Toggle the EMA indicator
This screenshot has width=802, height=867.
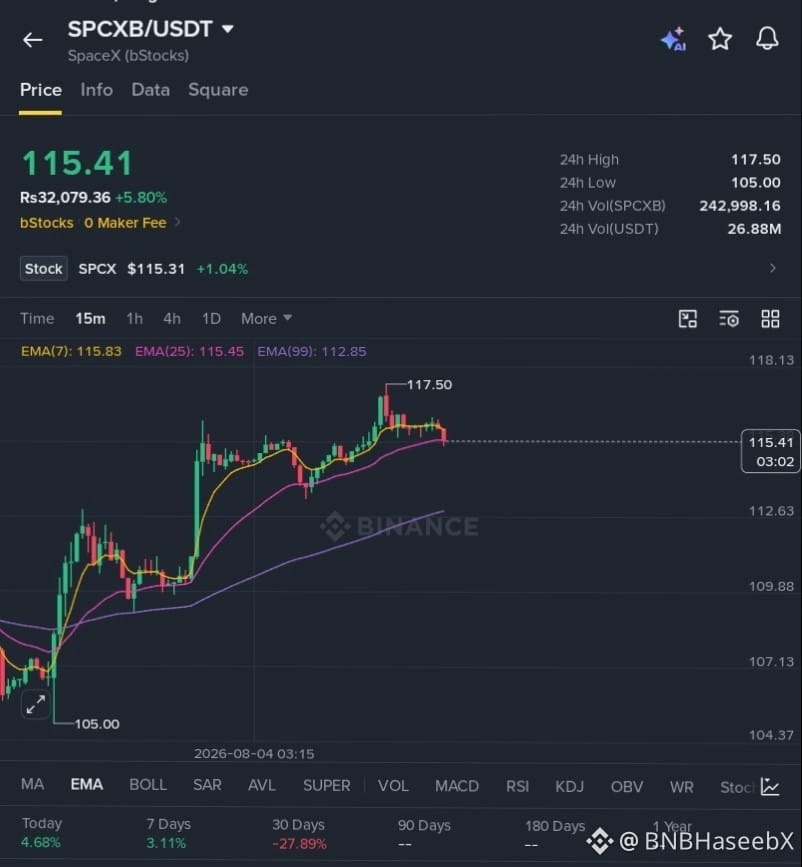87,785
